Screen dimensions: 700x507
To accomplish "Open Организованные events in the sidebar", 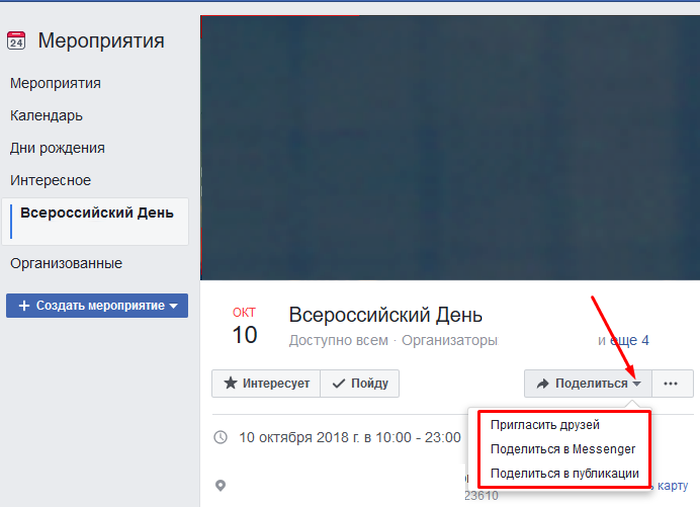I will tap(66, 263).
